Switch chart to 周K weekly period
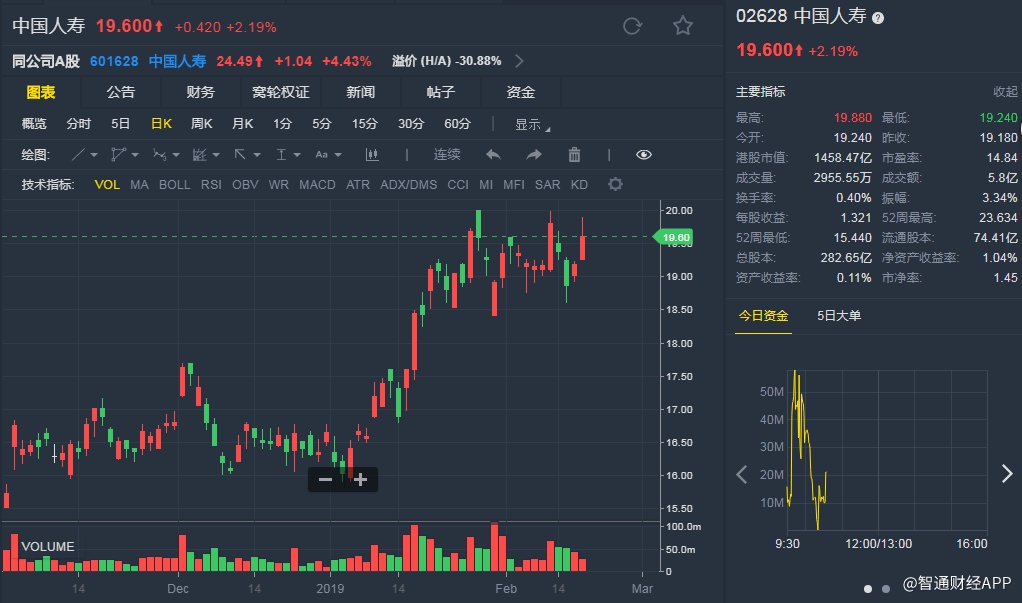Image resolution: width=1022 pixels, height=603 pixels. pyautogui.click(x=201, y=124)
